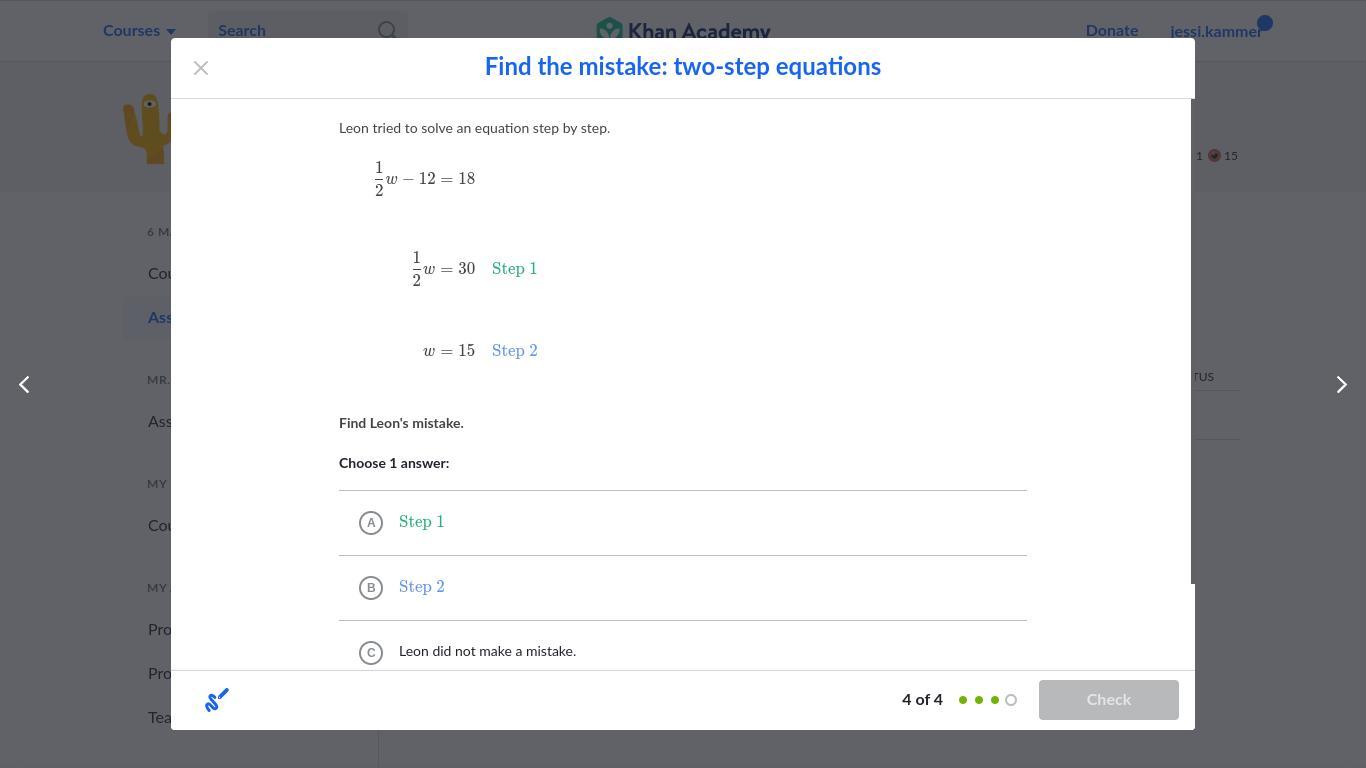The width and height of the screenshot is (1366, 768).
Task: Expand the Courses dropdown menu
Action: click(x=139, y=31)
